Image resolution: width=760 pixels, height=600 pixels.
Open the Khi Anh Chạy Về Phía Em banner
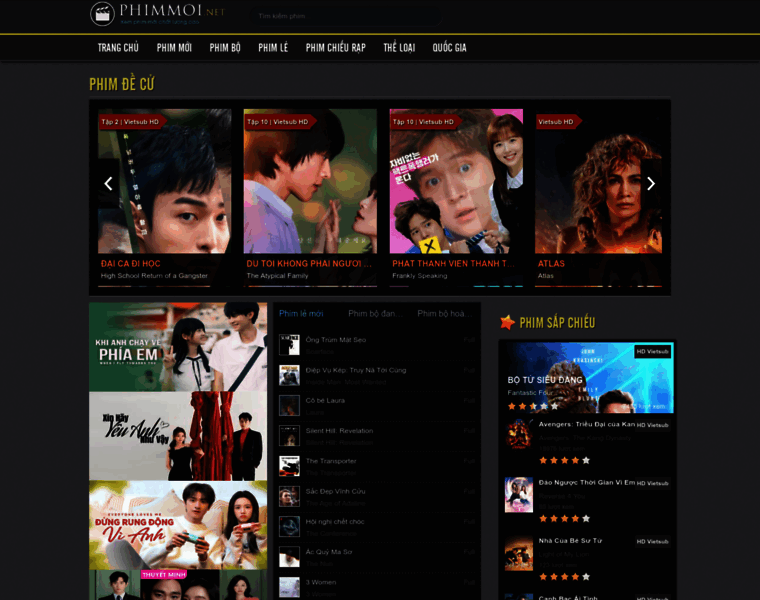pyautogui.click(x=178, y=347)
